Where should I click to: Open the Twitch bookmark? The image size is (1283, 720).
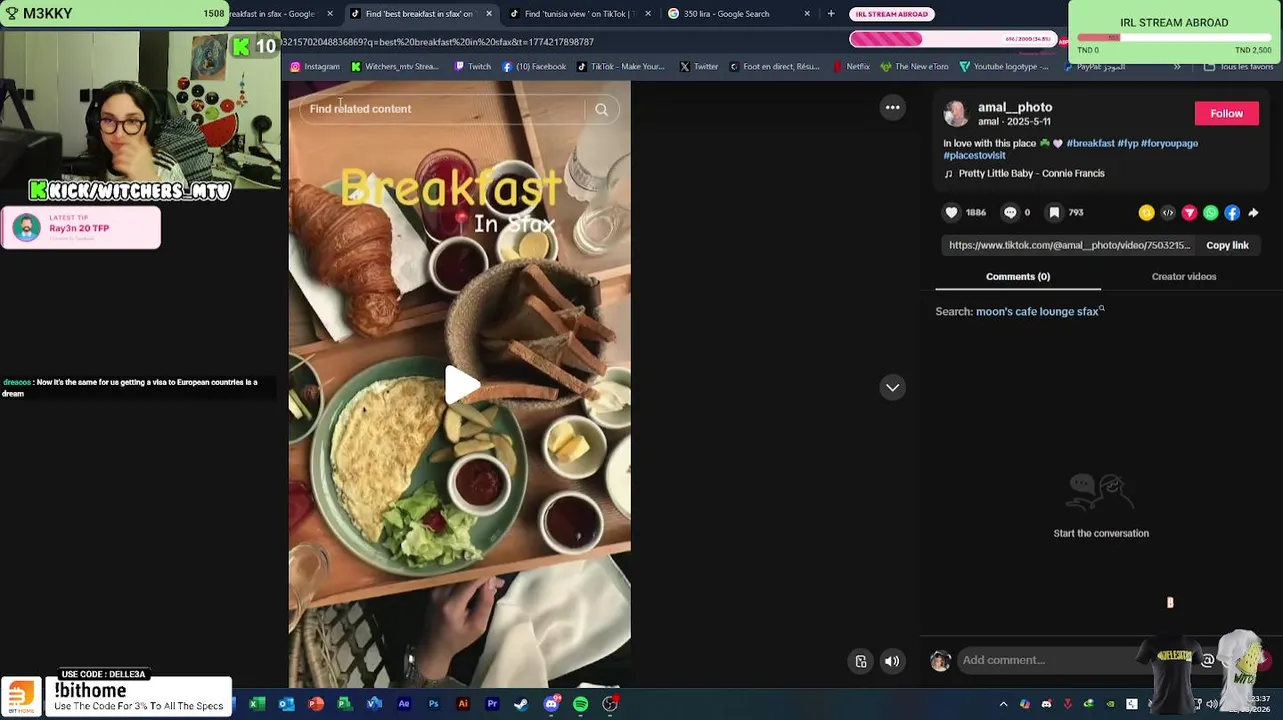coord(473,67)
